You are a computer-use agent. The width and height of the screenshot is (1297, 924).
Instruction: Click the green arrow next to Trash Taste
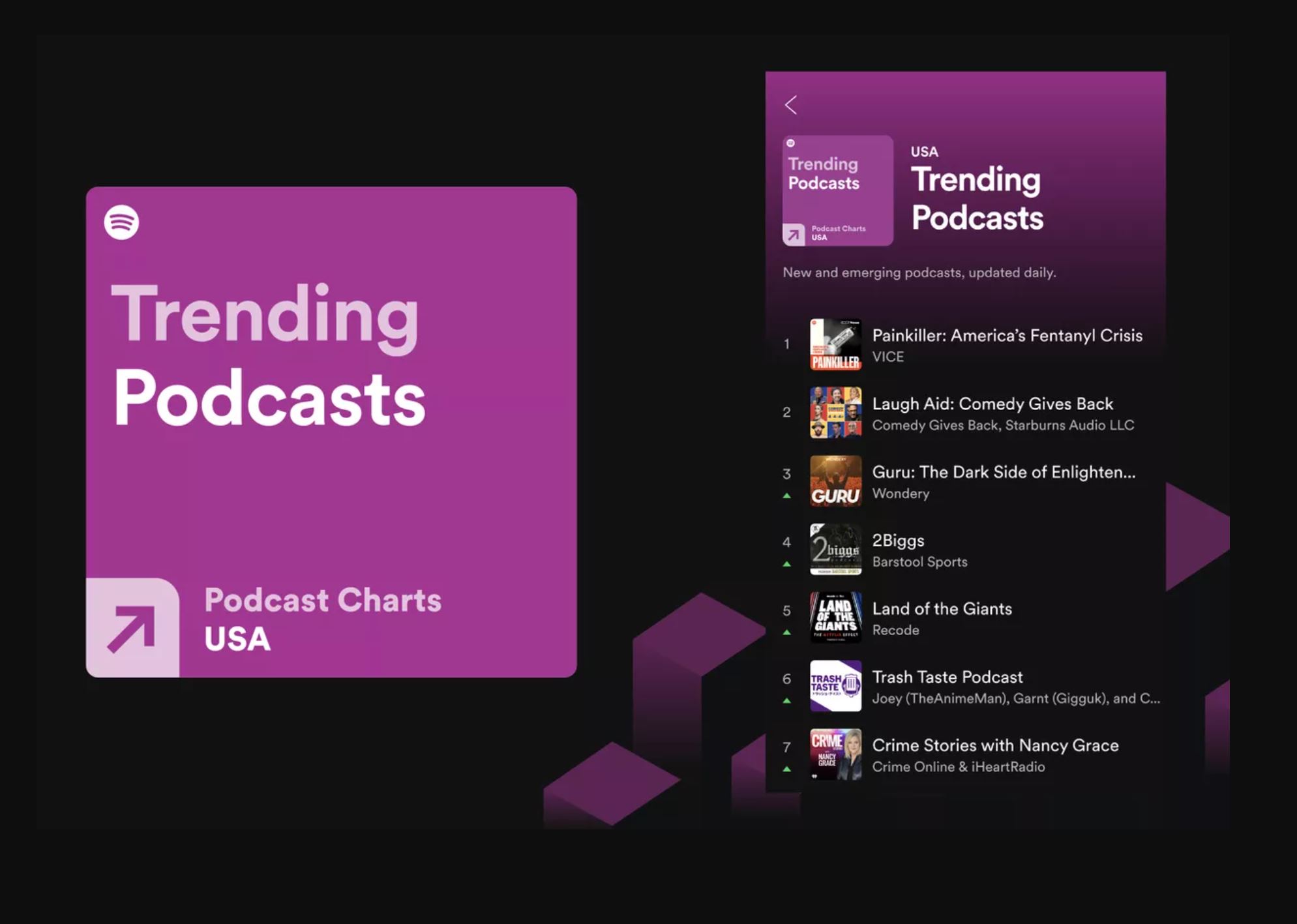click(x=787, y=699)
